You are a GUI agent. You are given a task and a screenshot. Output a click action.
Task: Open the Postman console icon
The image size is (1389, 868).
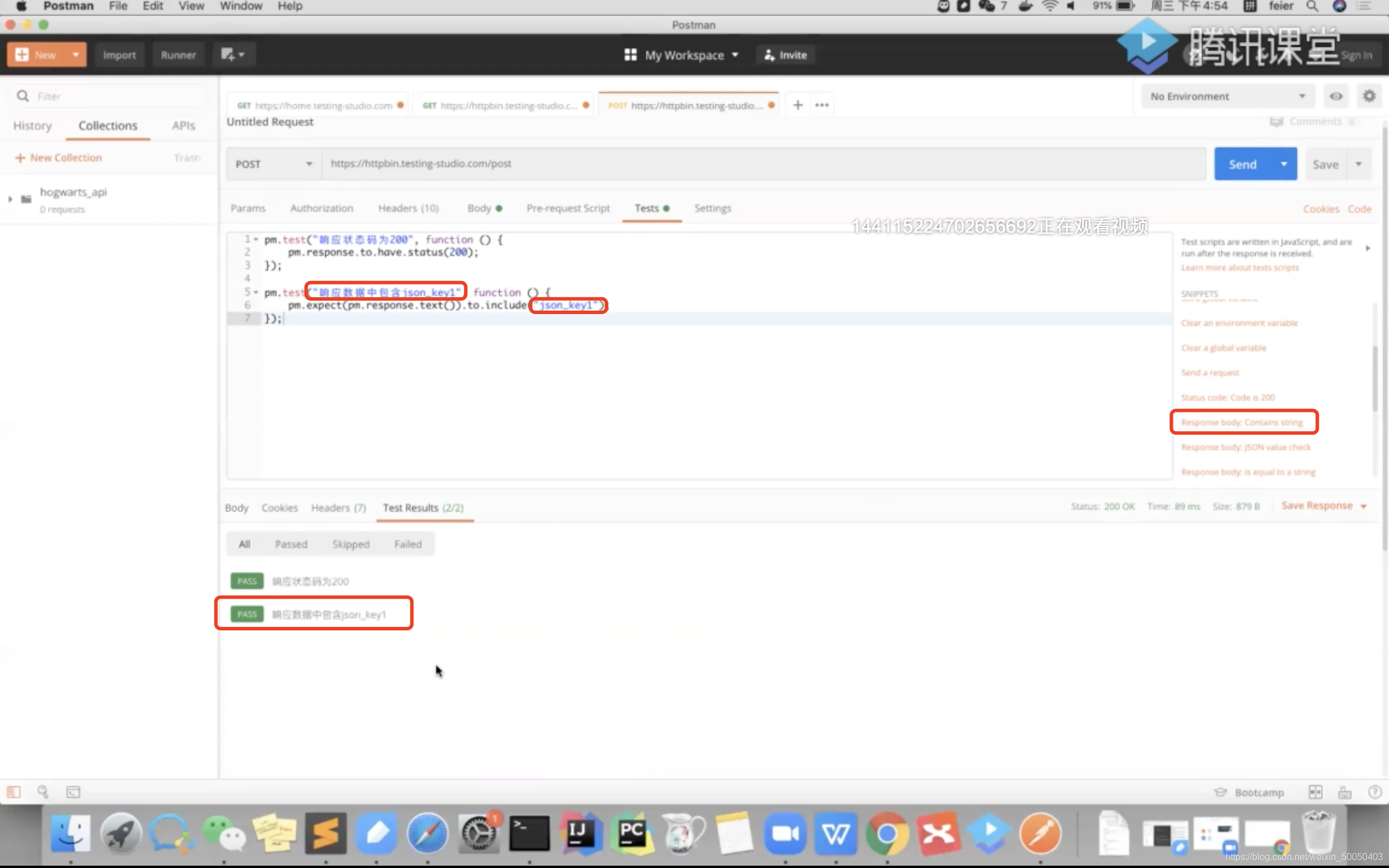pyautogui.click(x=73, y=792)
